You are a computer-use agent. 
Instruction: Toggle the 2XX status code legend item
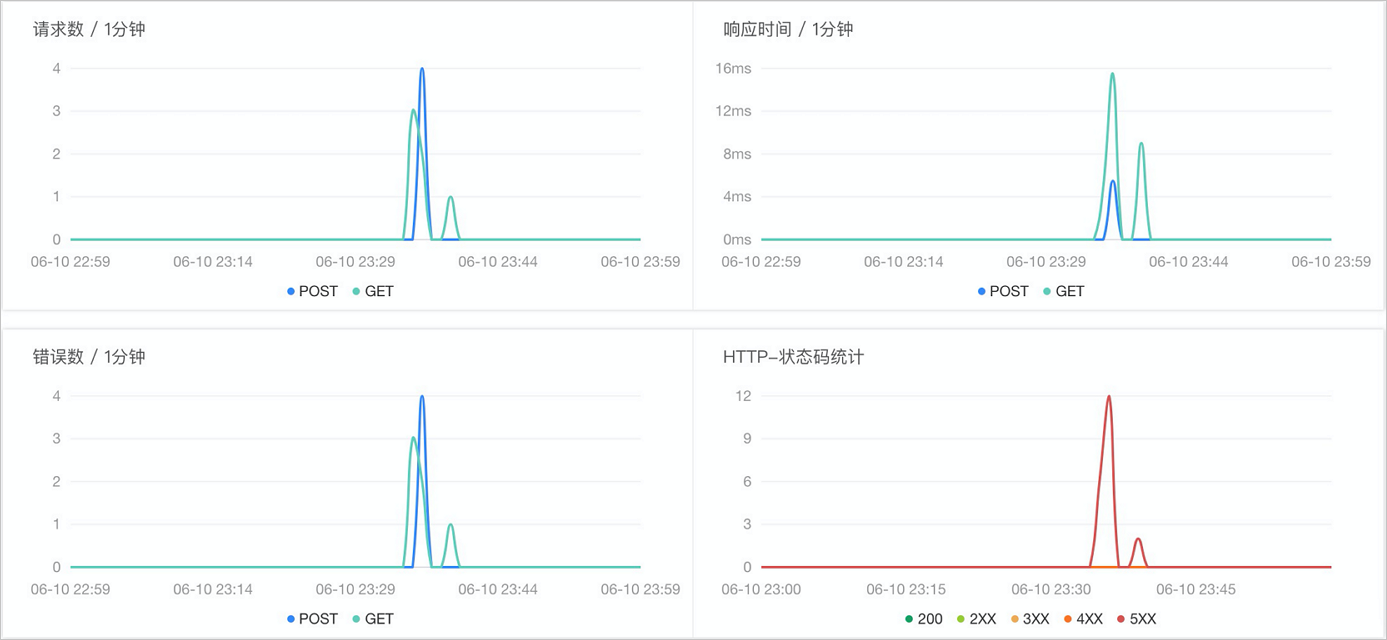(x=977, y=619)
